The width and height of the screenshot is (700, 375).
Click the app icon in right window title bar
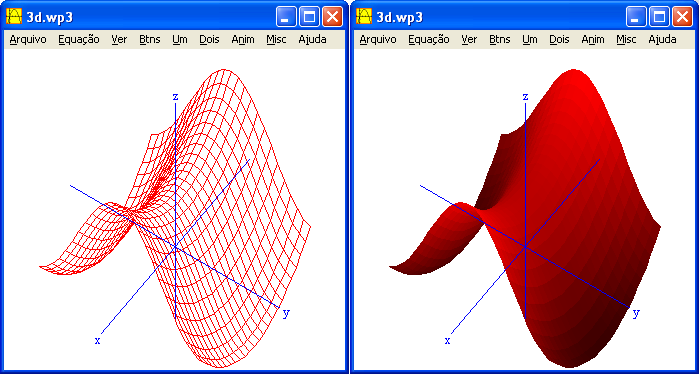coord(364,17)
